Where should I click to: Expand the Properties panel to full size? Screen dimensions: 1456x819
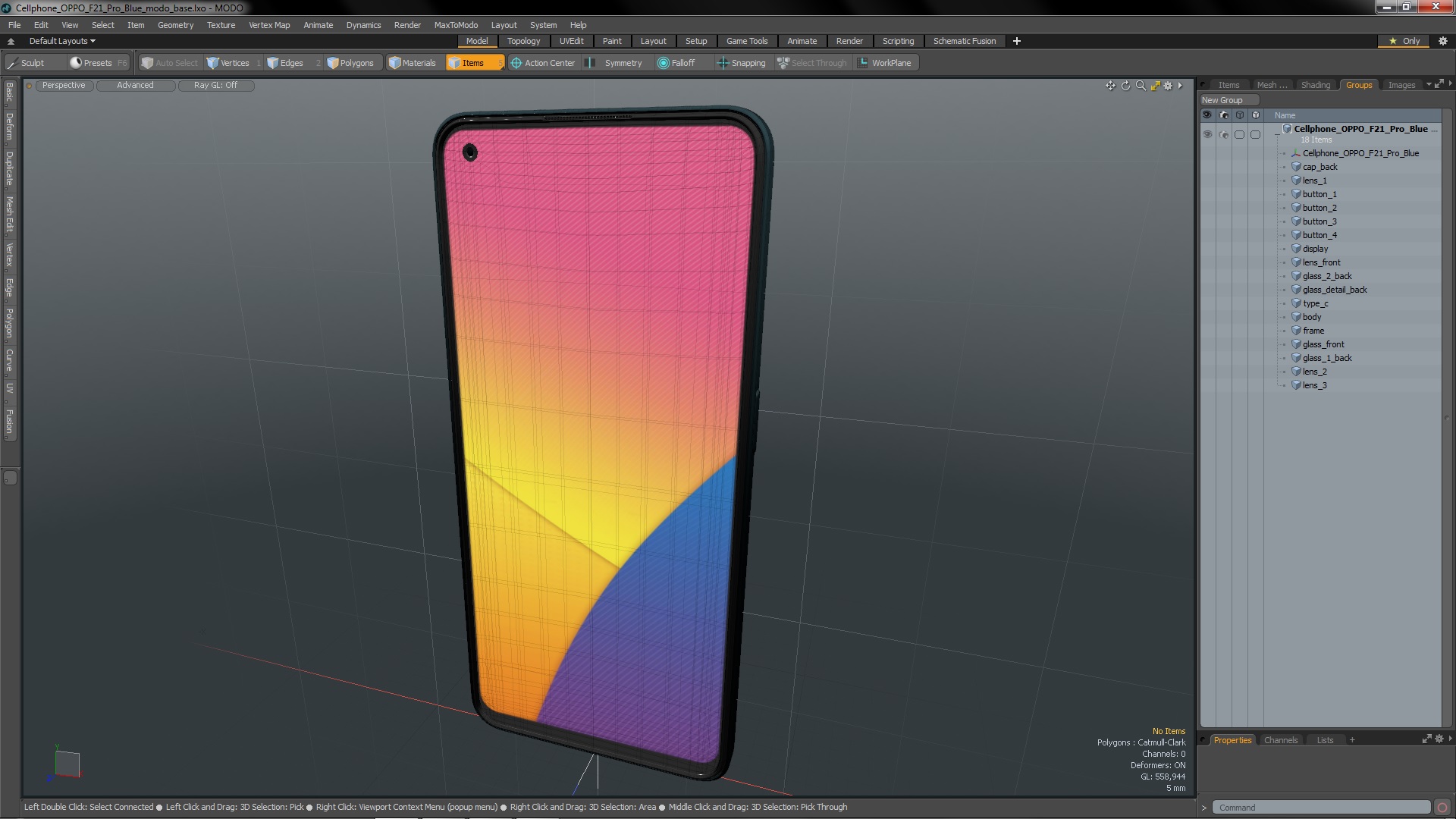click(1426, 739)
